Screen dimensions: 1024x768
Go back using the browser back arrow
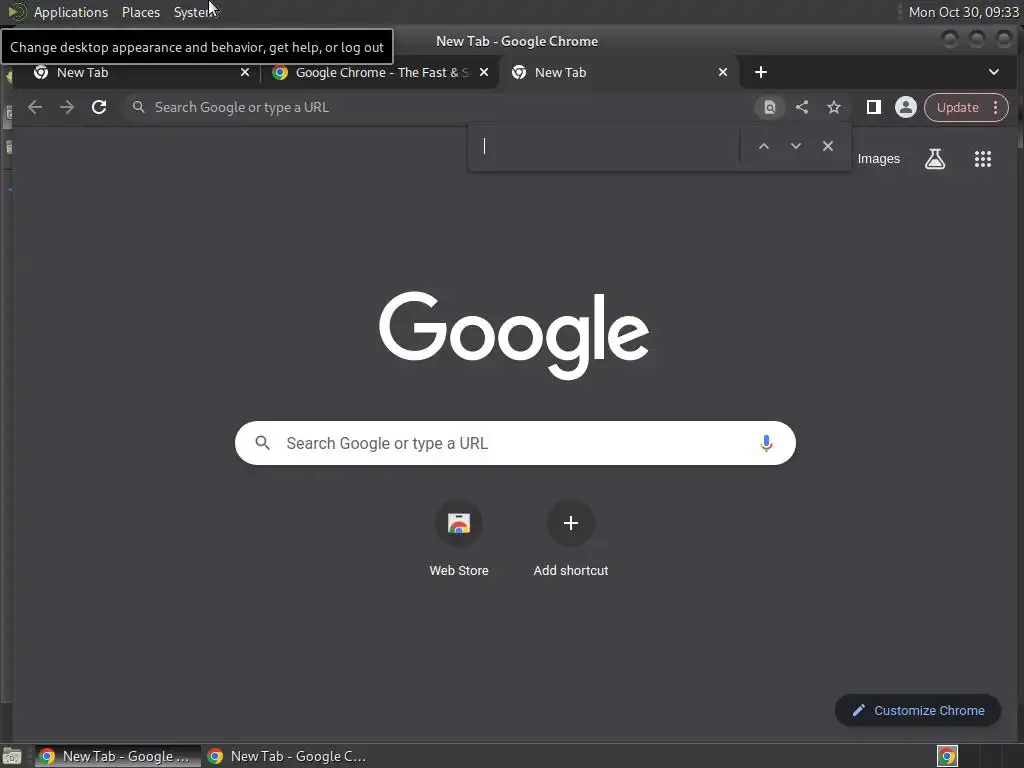point(35,107)
